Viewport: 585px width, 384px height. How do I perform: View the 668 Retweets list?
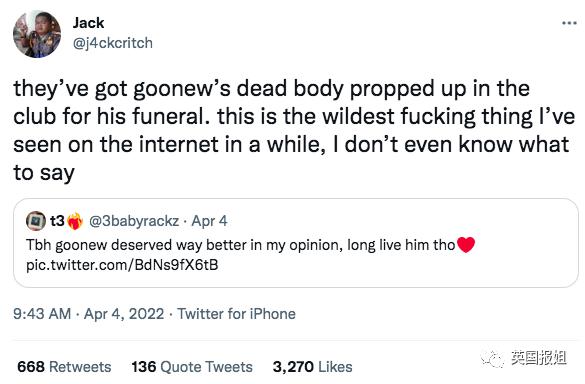coord(64,367)
